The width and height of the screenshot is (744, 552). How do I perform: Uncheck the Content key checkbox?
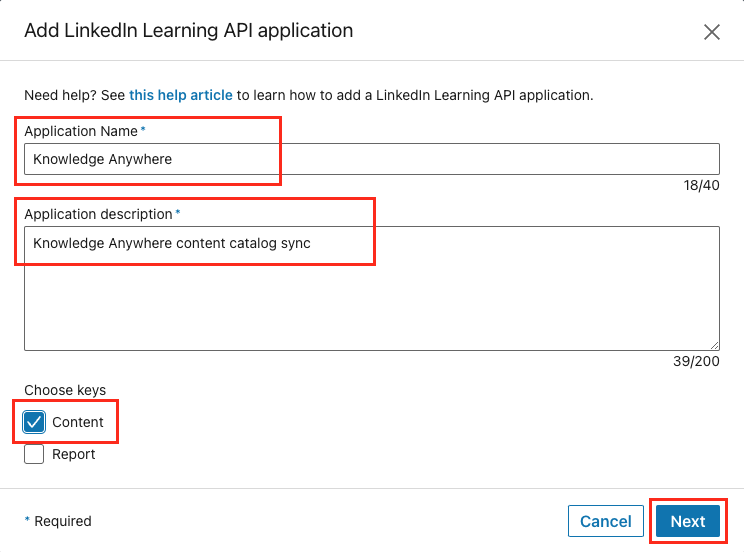(x=34, y=422)
